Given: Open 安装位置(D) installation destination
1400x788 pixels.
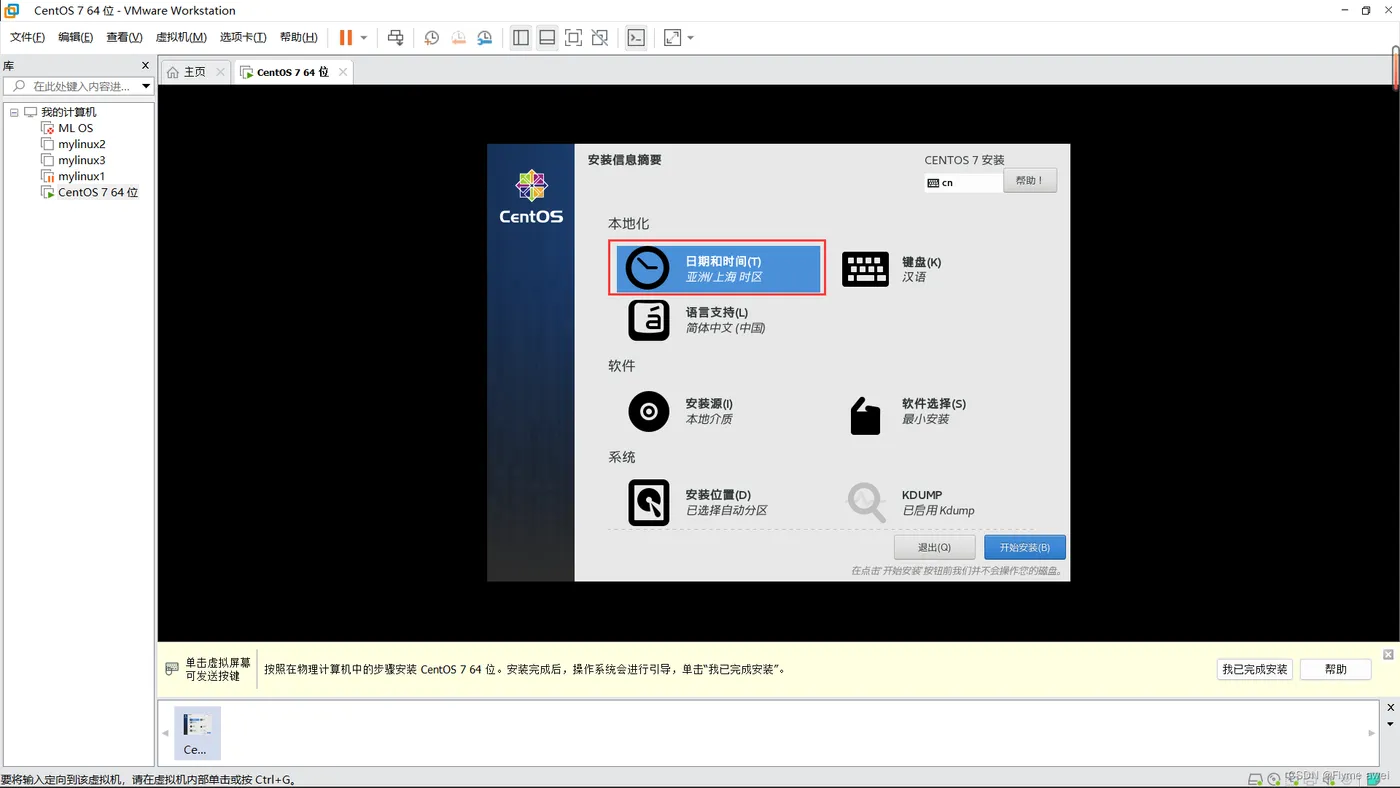Looking at the screenshot, I should [698, 502].
